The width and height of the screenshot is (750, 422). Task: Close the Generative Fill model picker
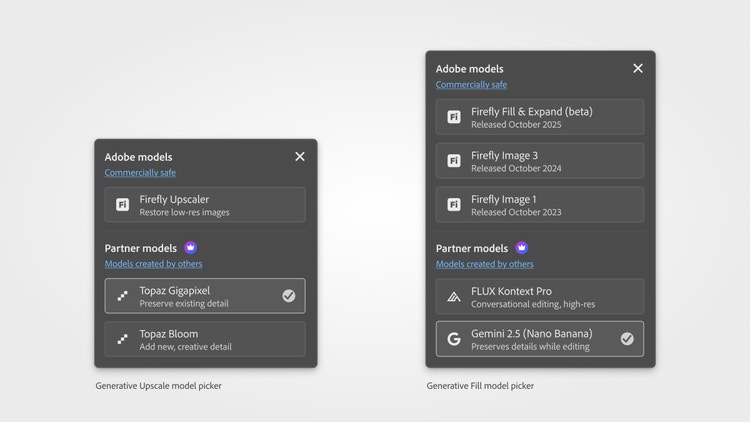pos(638,68)
